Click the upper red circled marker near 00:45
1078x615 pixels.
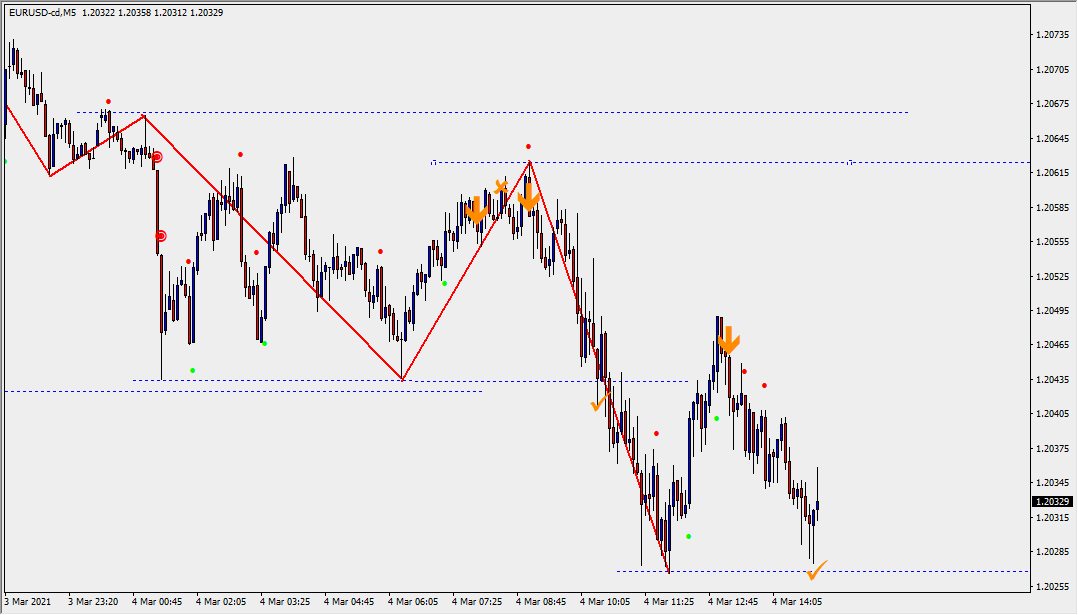[157, 157]
